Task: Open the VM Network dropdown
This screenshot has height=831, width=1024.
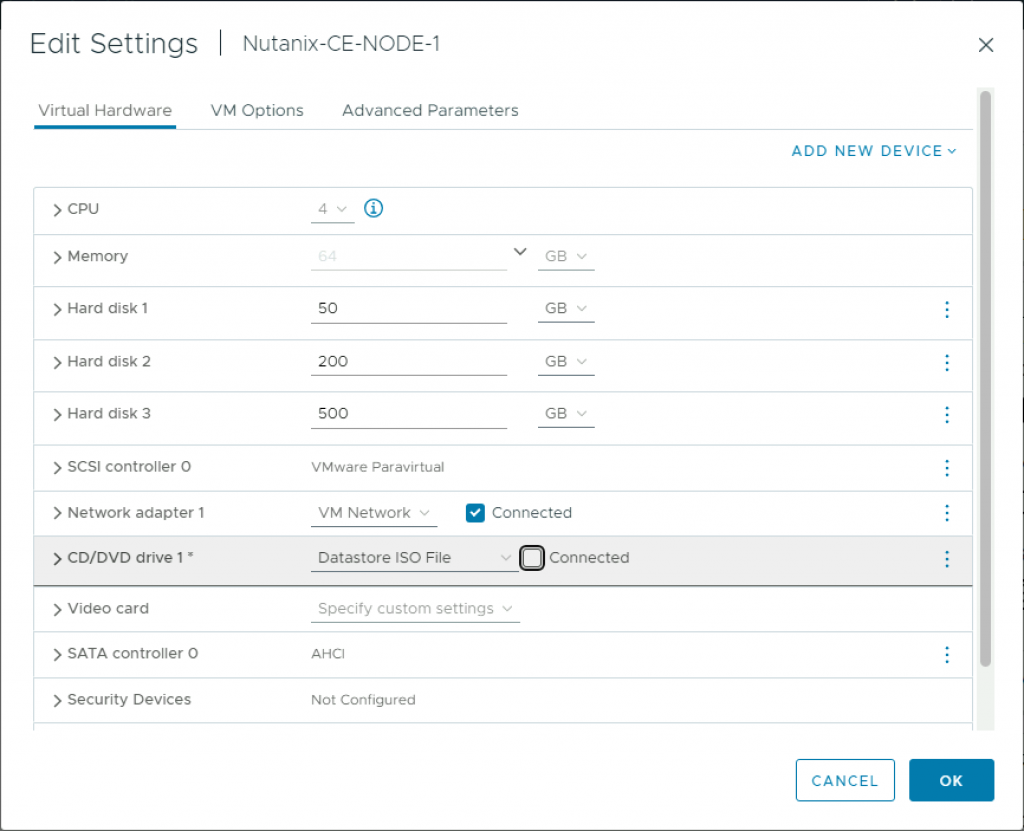Action: 373,512
